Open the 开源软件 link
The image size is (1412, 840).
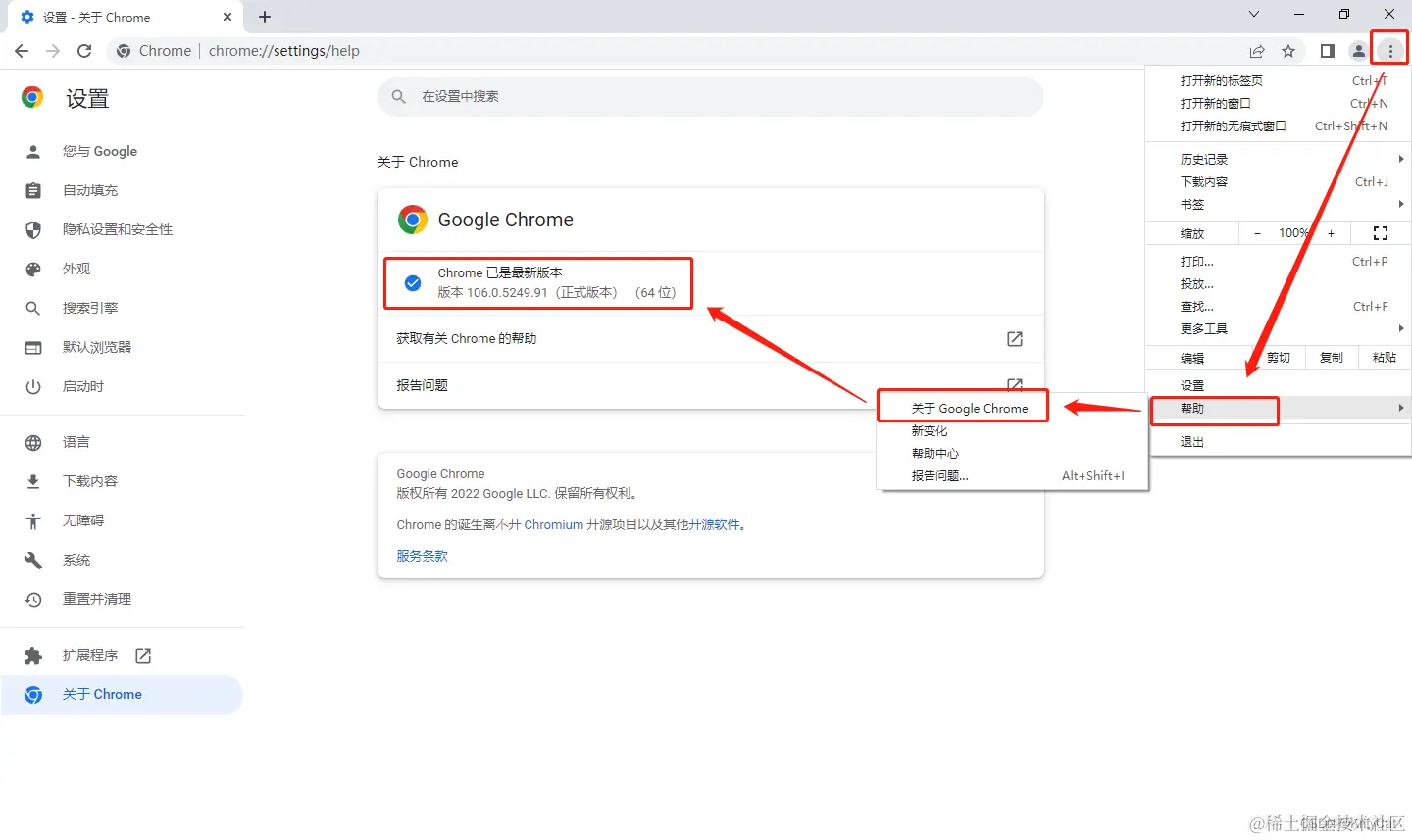(714, 524)
